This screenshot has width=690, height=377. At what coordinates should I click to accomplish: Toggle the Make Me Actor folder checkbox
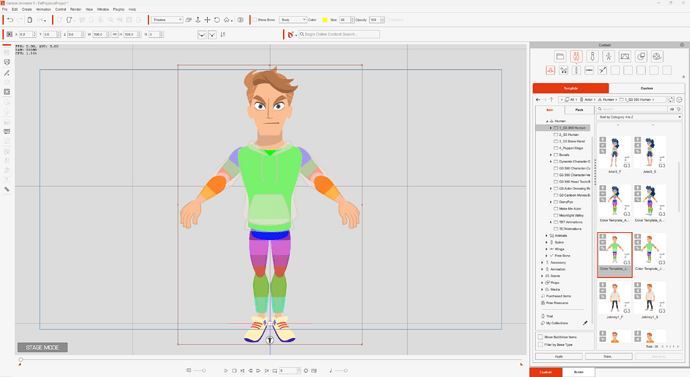556,209
